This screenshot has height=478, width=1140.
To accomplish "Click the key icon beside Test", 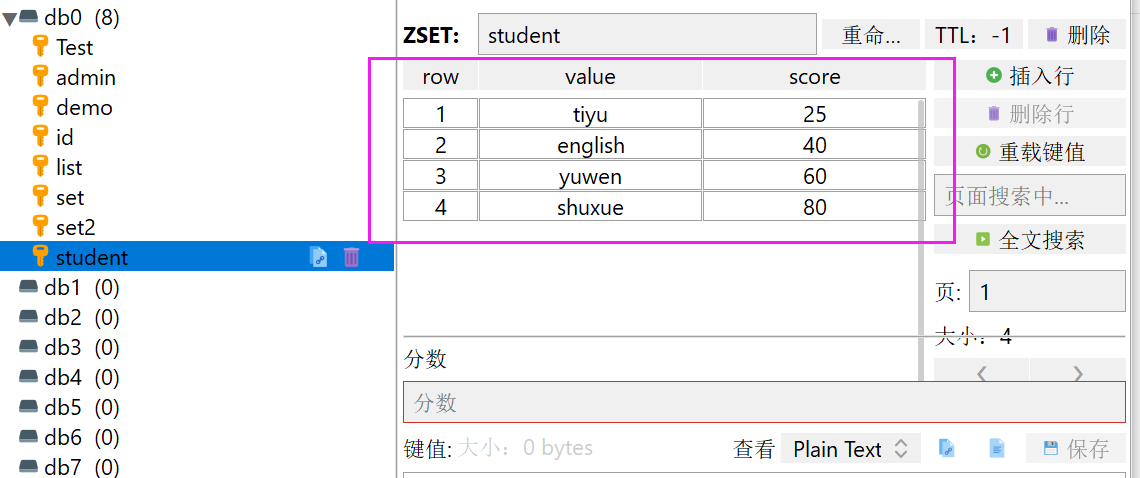I will pos(41,47).
